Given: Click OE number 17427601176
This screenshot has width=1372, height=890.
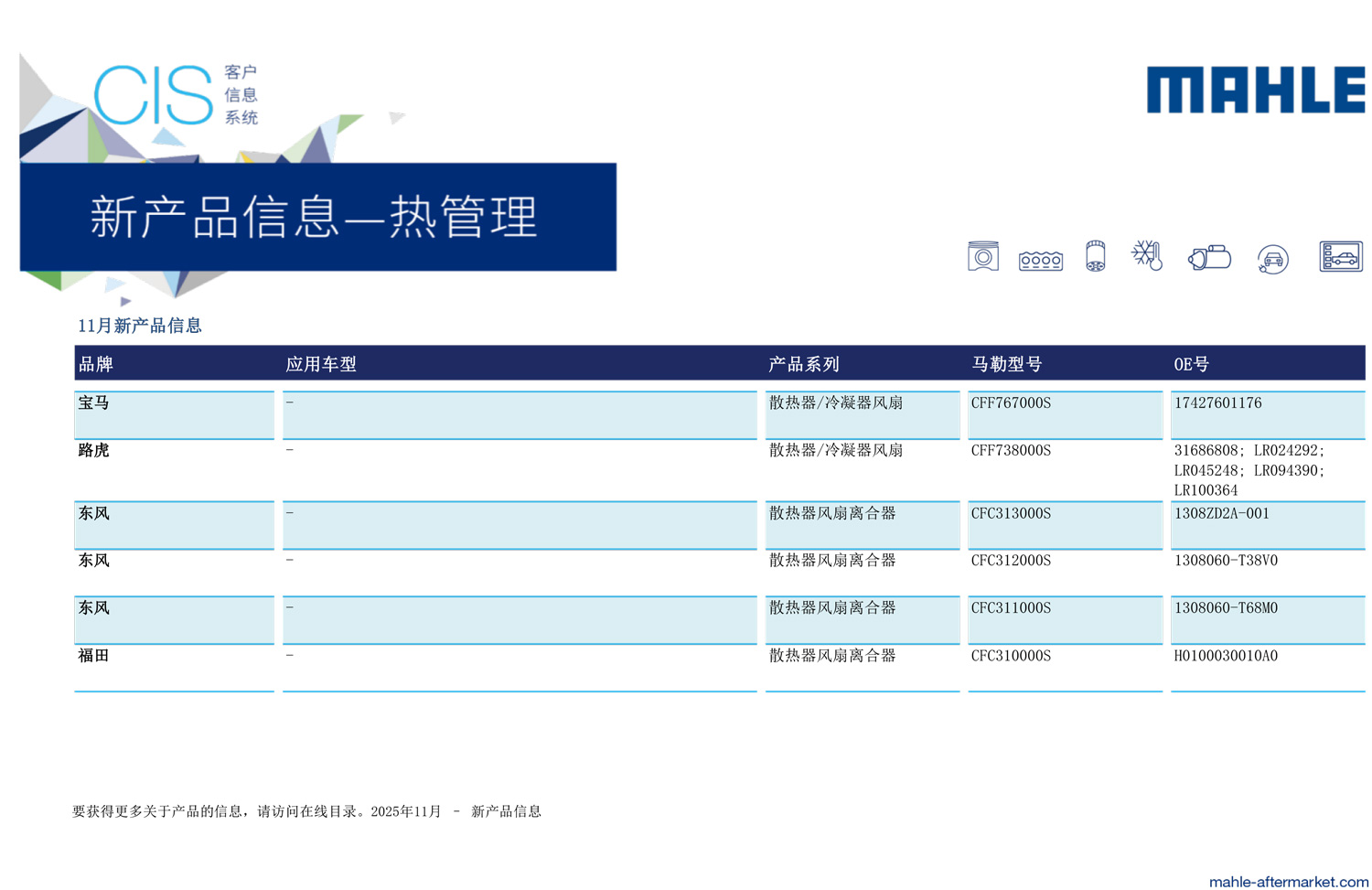Looking at the screenshot, I should [1217, 403].
